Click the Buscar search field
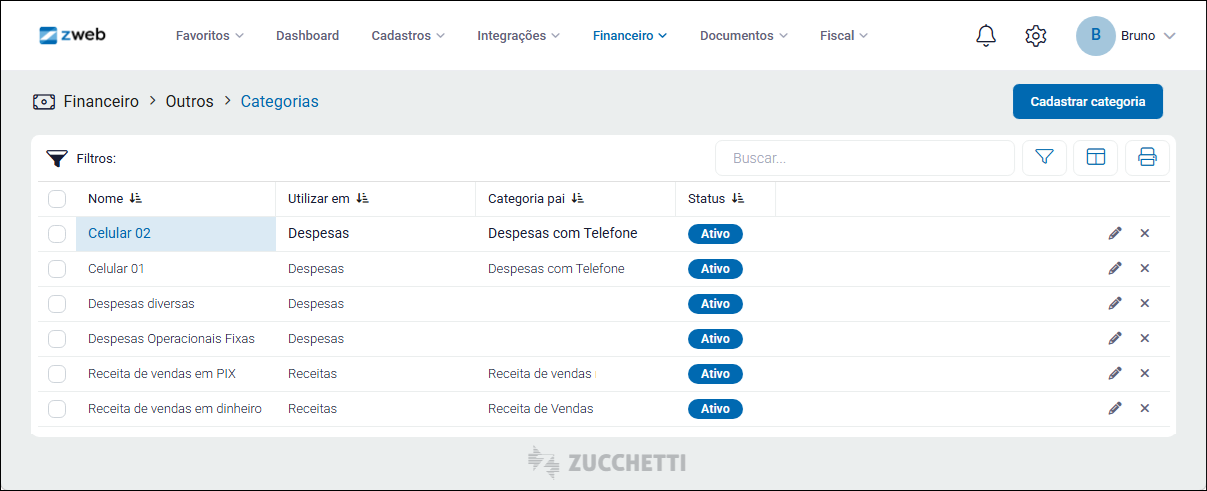The width and height of the screenshot is (1207, 491). (865, 158)
